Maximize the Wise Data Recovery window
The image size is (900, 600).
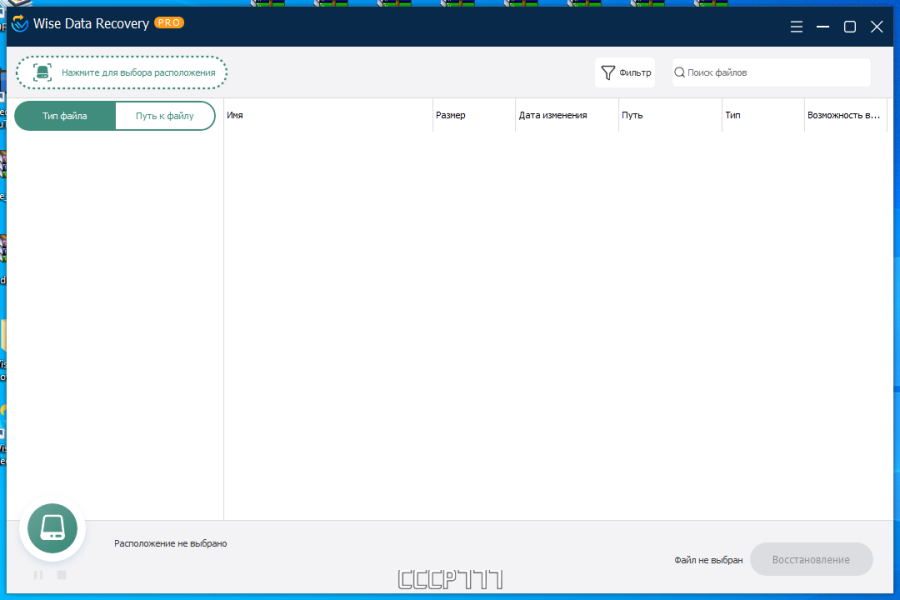849,26
